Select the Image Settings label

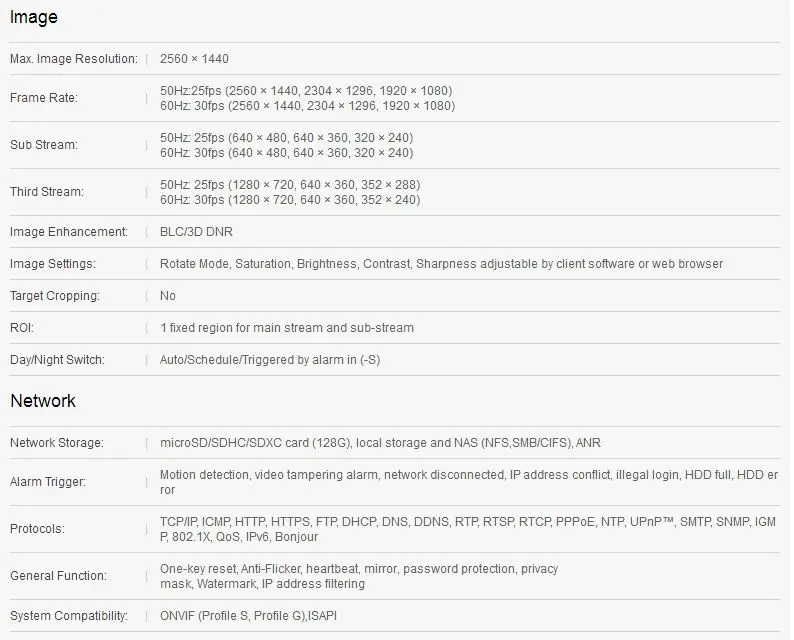[53, 264]
